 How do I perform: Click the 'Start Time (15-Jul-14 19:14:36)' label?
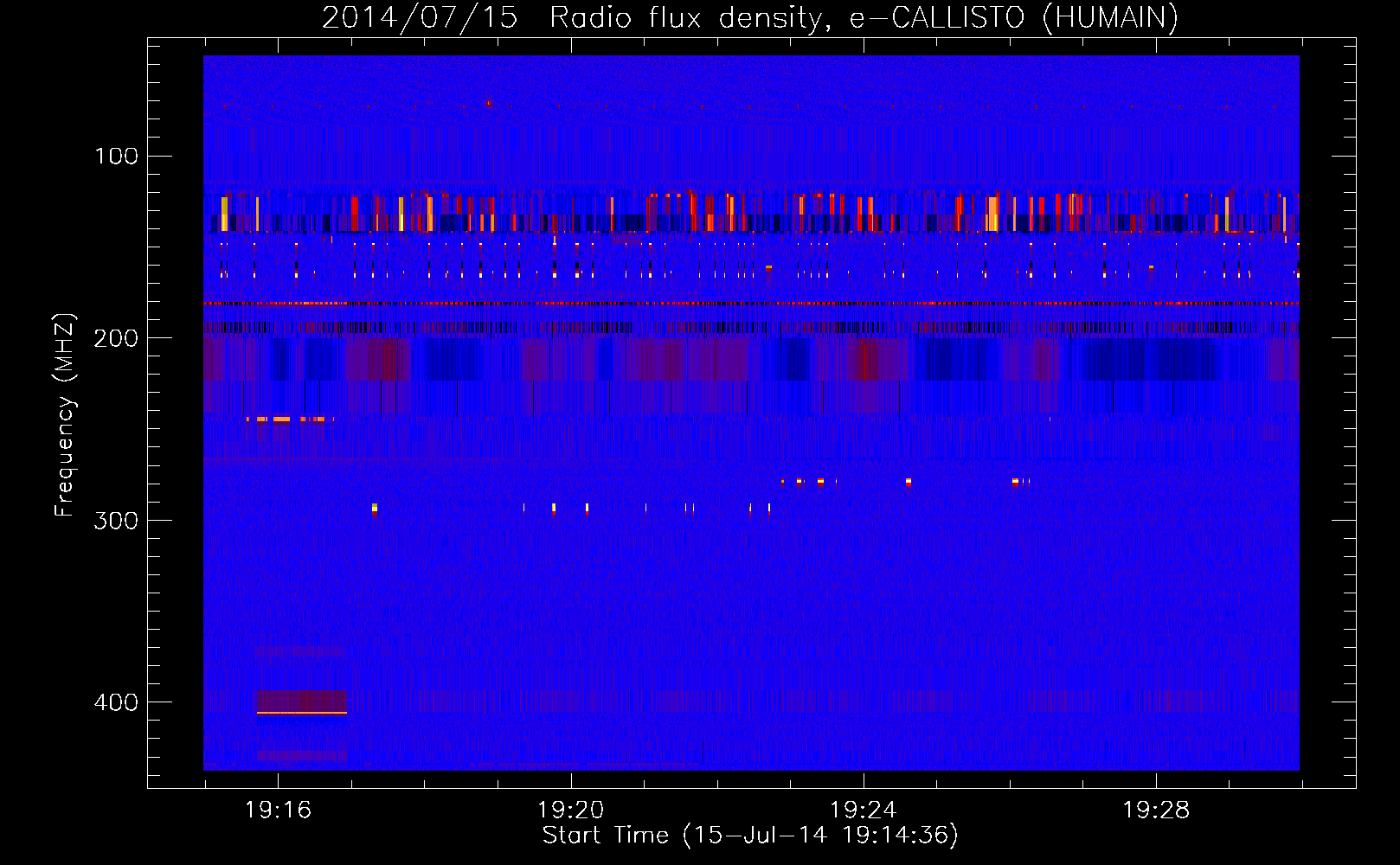[750, 836]
